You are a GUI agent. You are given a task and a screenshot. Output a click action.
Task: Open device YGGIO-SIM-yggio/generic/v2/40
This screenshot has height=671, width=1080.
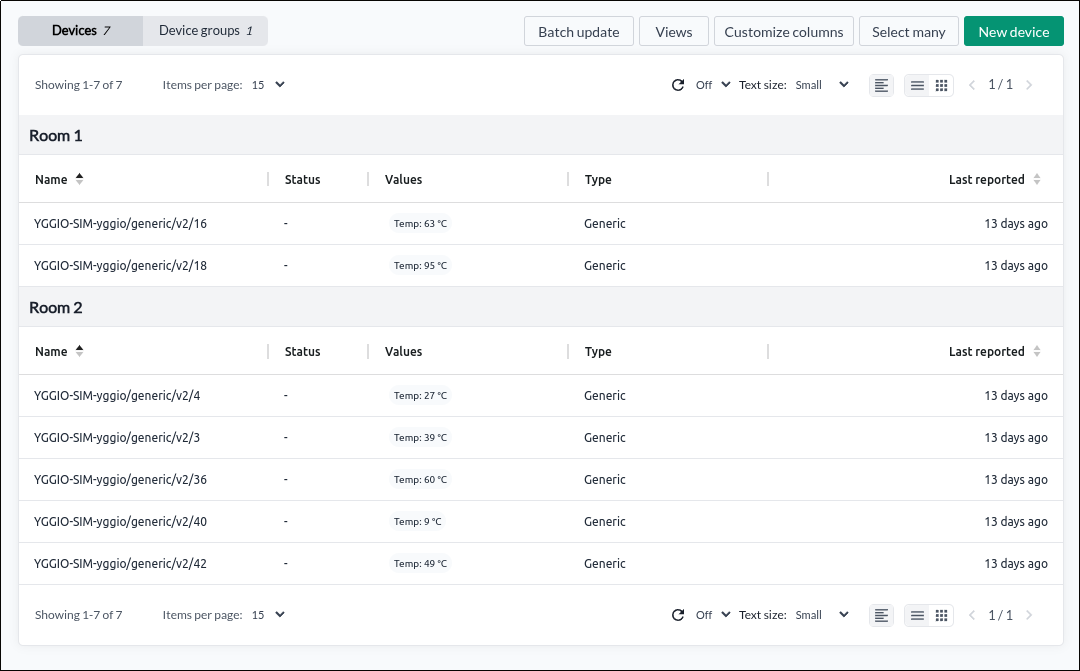(120, 522)
